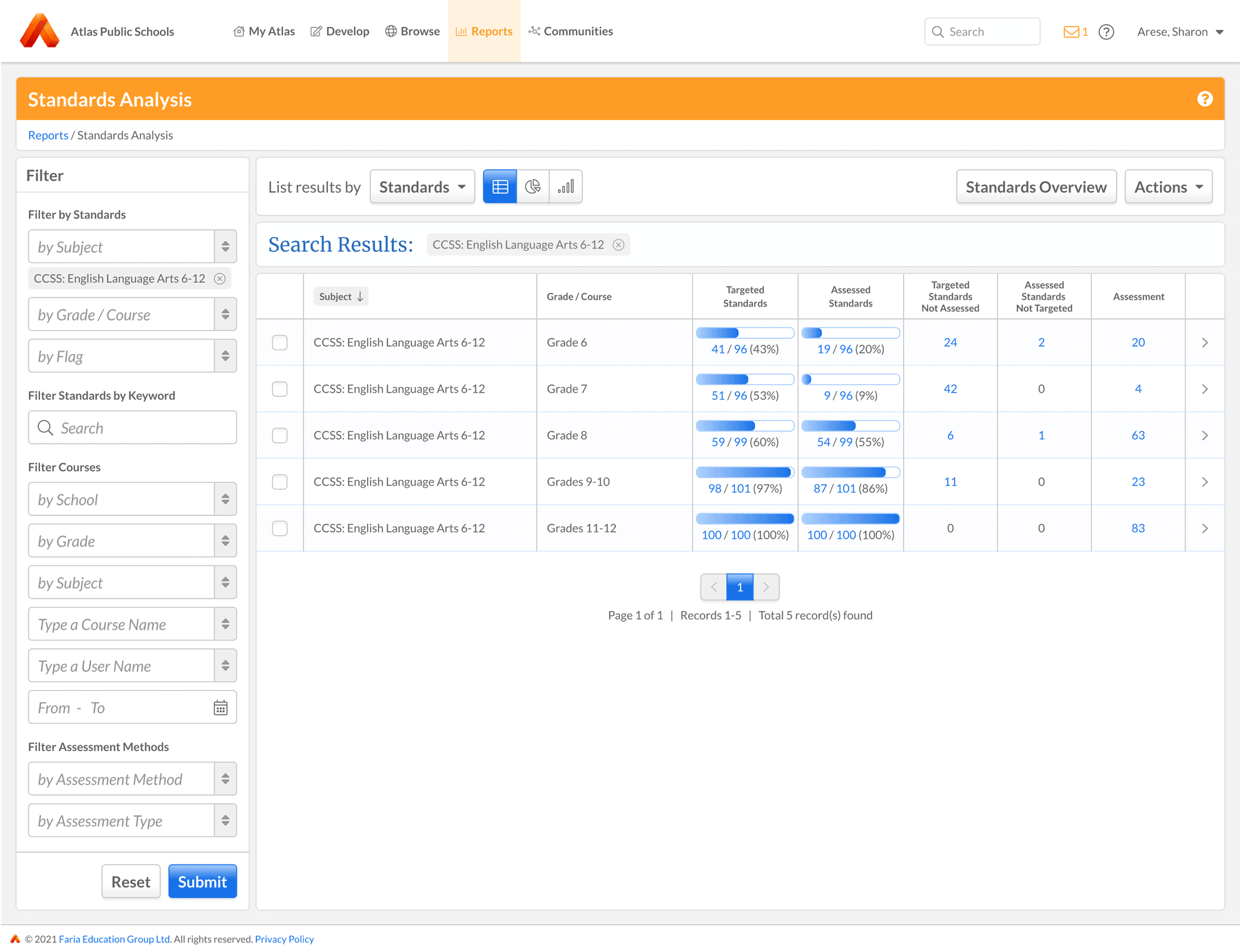Open the by Assessment Method dropdown
Screen dimensions: 1240x952
tap(132, 779)
